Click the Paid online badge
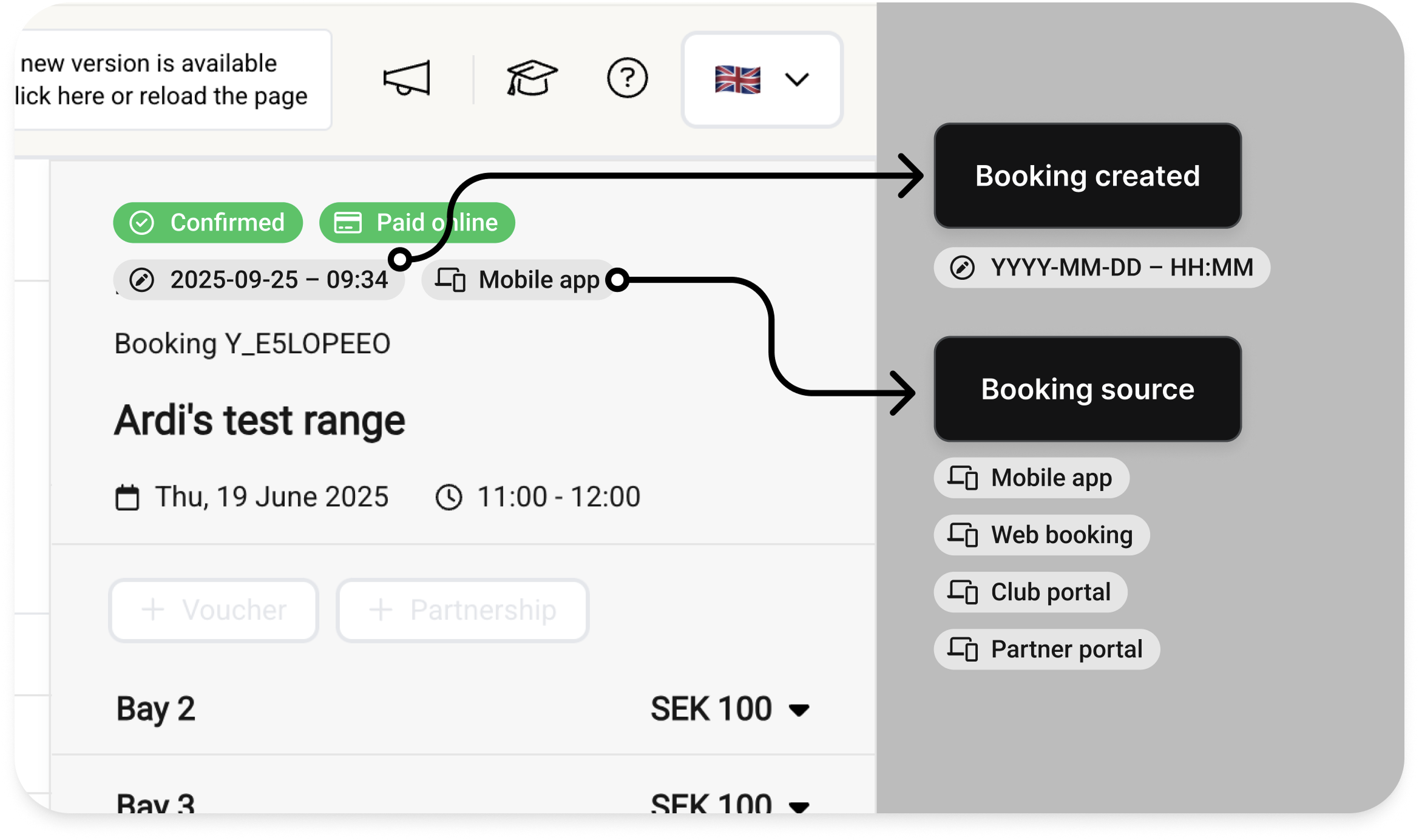 (417, 223)
